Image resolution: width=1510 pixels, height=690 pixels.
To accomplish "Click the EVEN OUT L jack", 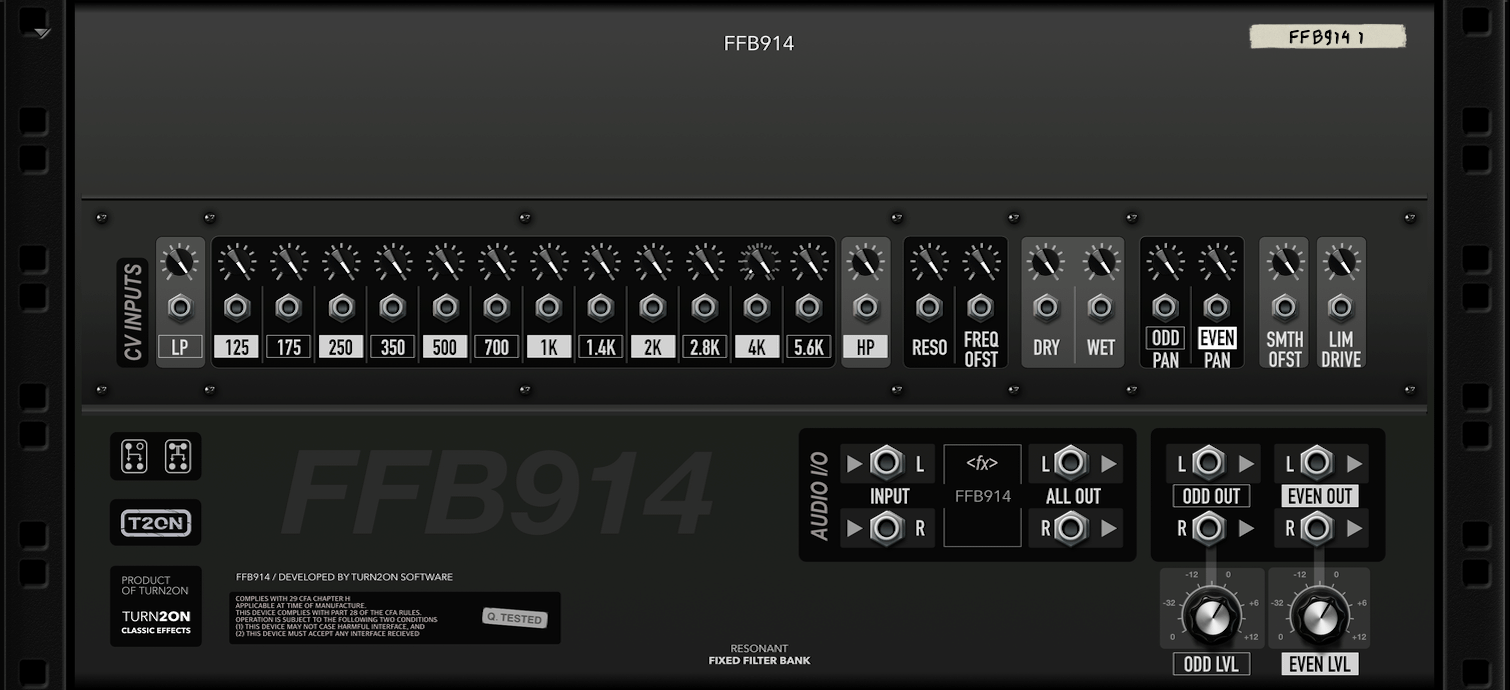I will click(x=1316, y=463).
